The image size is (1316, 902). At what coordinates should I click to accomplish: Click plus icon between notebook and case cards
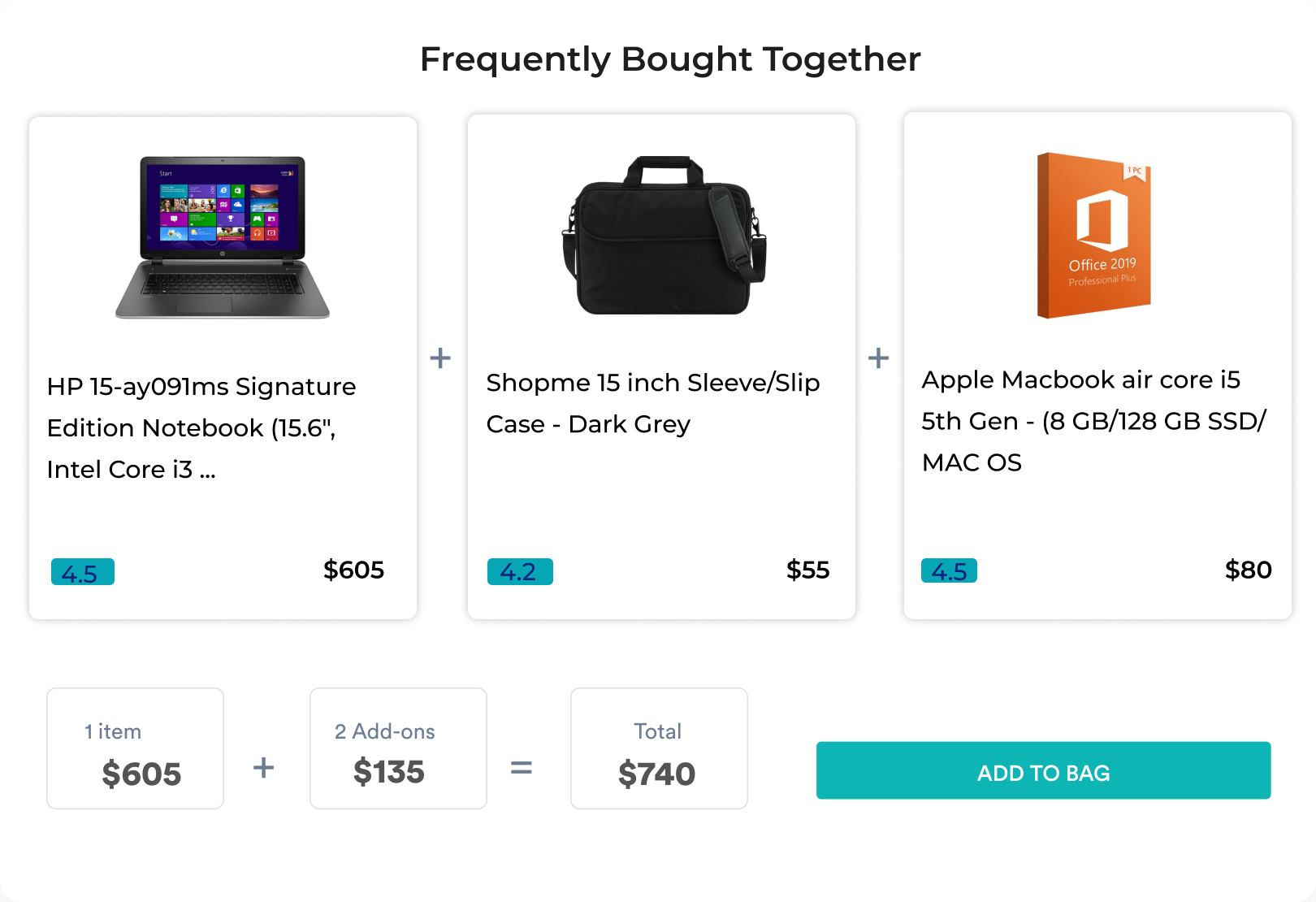[x=440, y=358]
